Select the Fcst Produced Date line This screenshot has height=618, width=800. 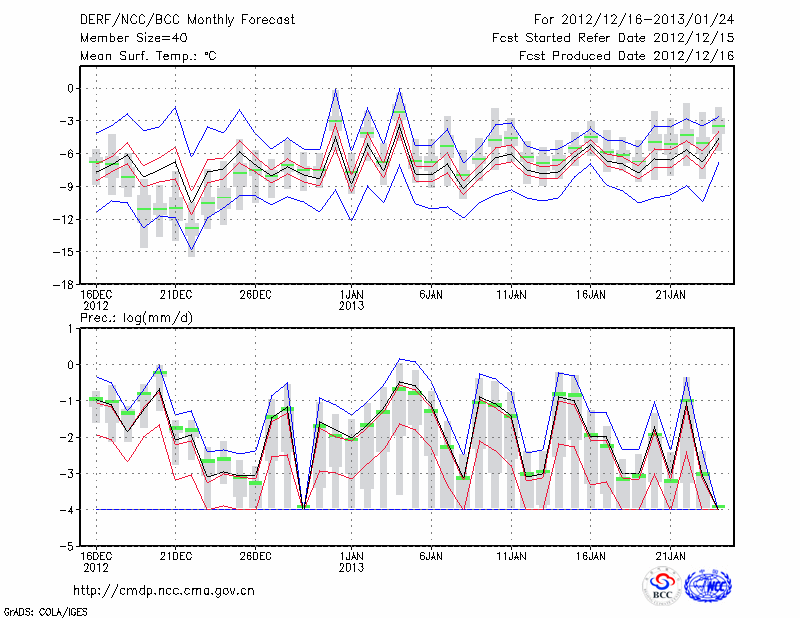(640, 56)
